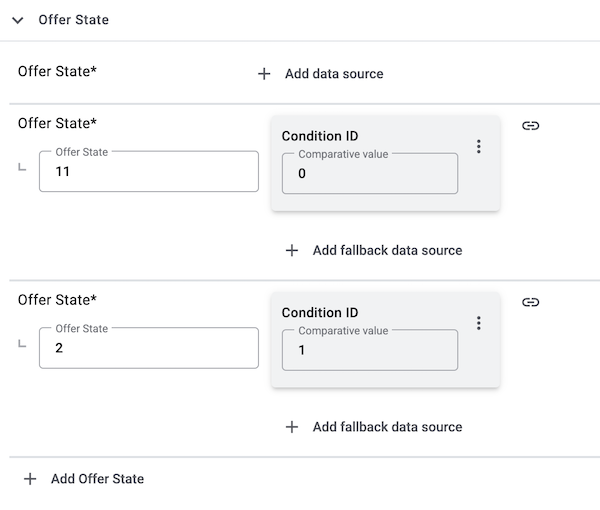Click plus icon under Offer State 11 card
This screenshot has height=510, width=600.
tap(292, 251)
